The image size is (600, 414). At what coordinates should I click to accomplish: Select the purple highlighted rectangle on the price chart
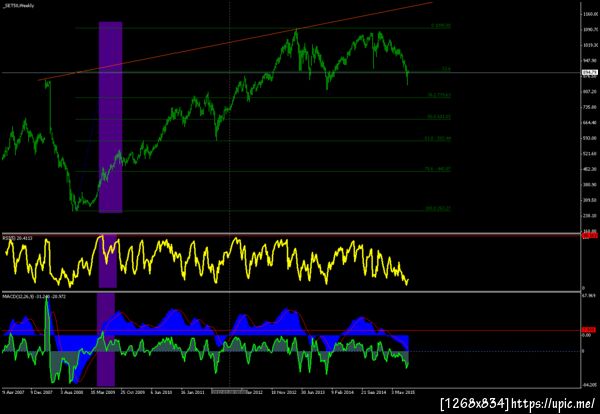[x=111, y=117]
